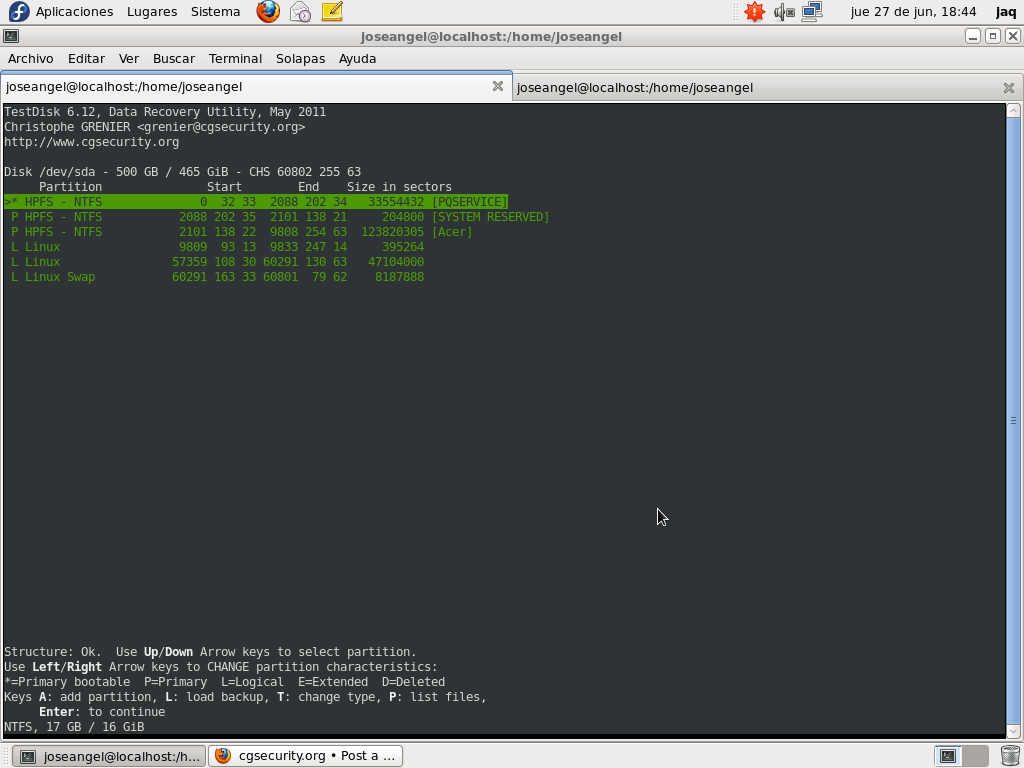The width and height of the screenshot is (1024, 768).
Task: Close the second terminal tab
Action: point(1008,88)
